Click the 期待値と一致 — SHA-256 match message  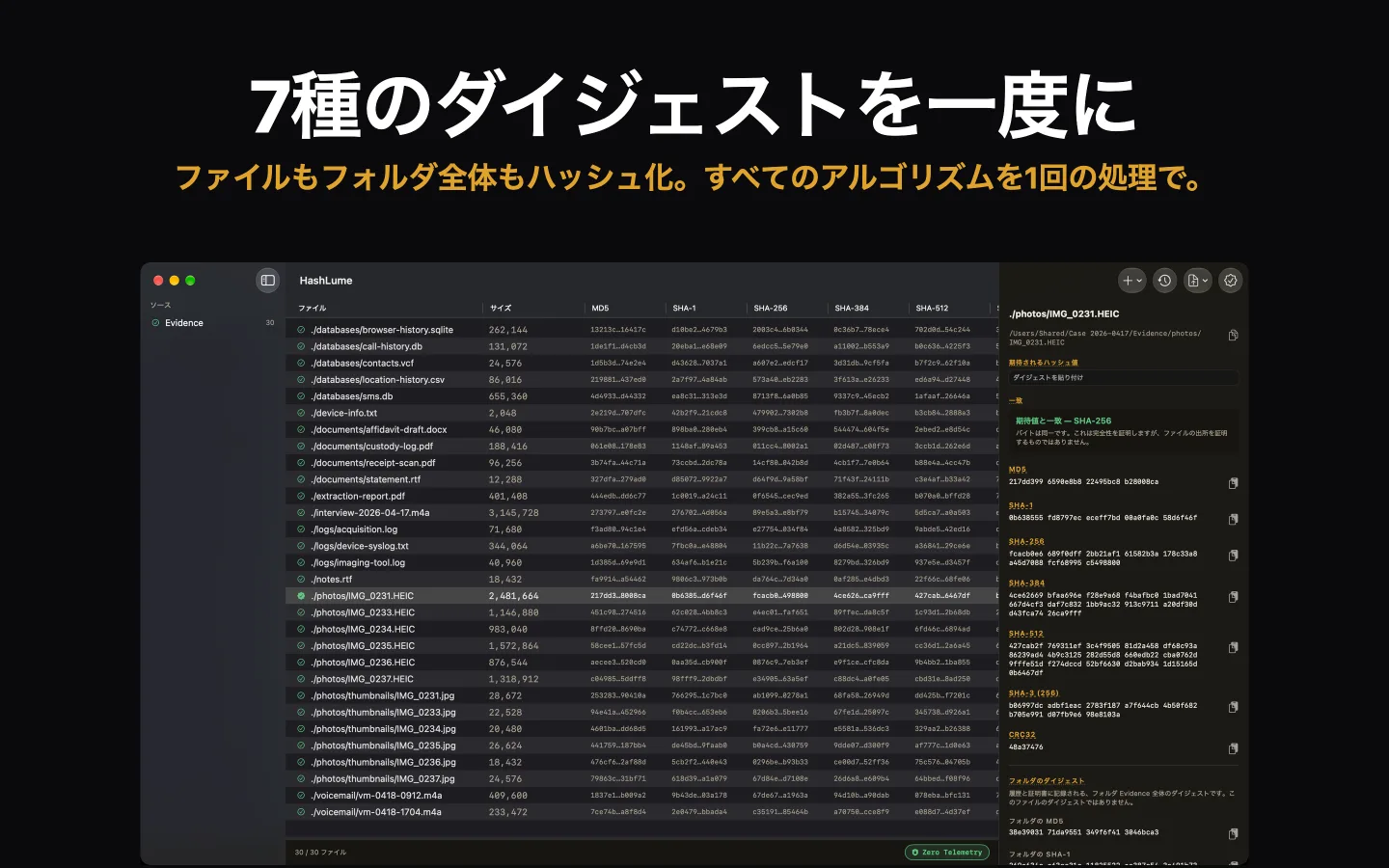click(1063, 421)
